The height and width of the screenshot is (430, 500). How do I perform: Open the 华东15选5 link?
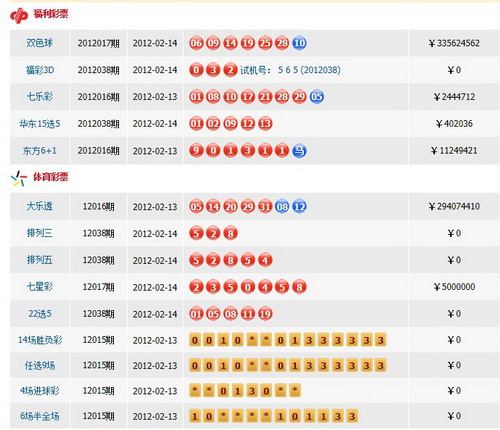point(40,124)
